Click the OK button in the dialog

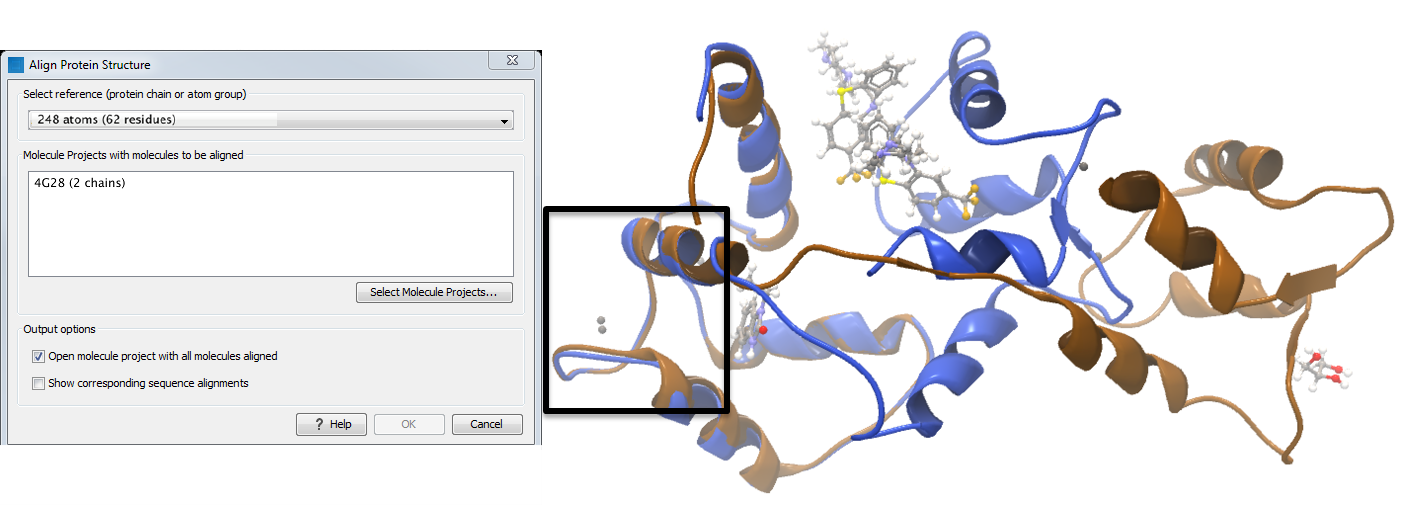pos(408,424)
